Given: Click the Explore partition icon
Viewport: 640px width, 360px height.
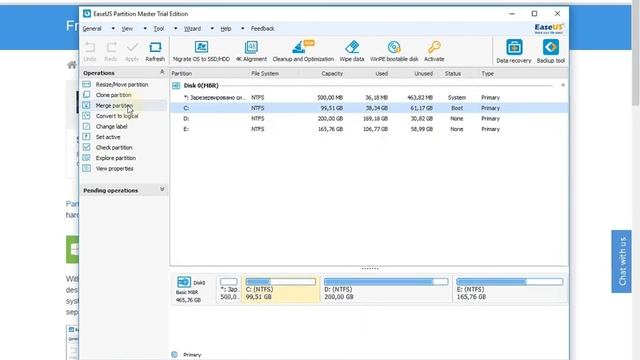Looking at the screenshot, I should point(87,158).
